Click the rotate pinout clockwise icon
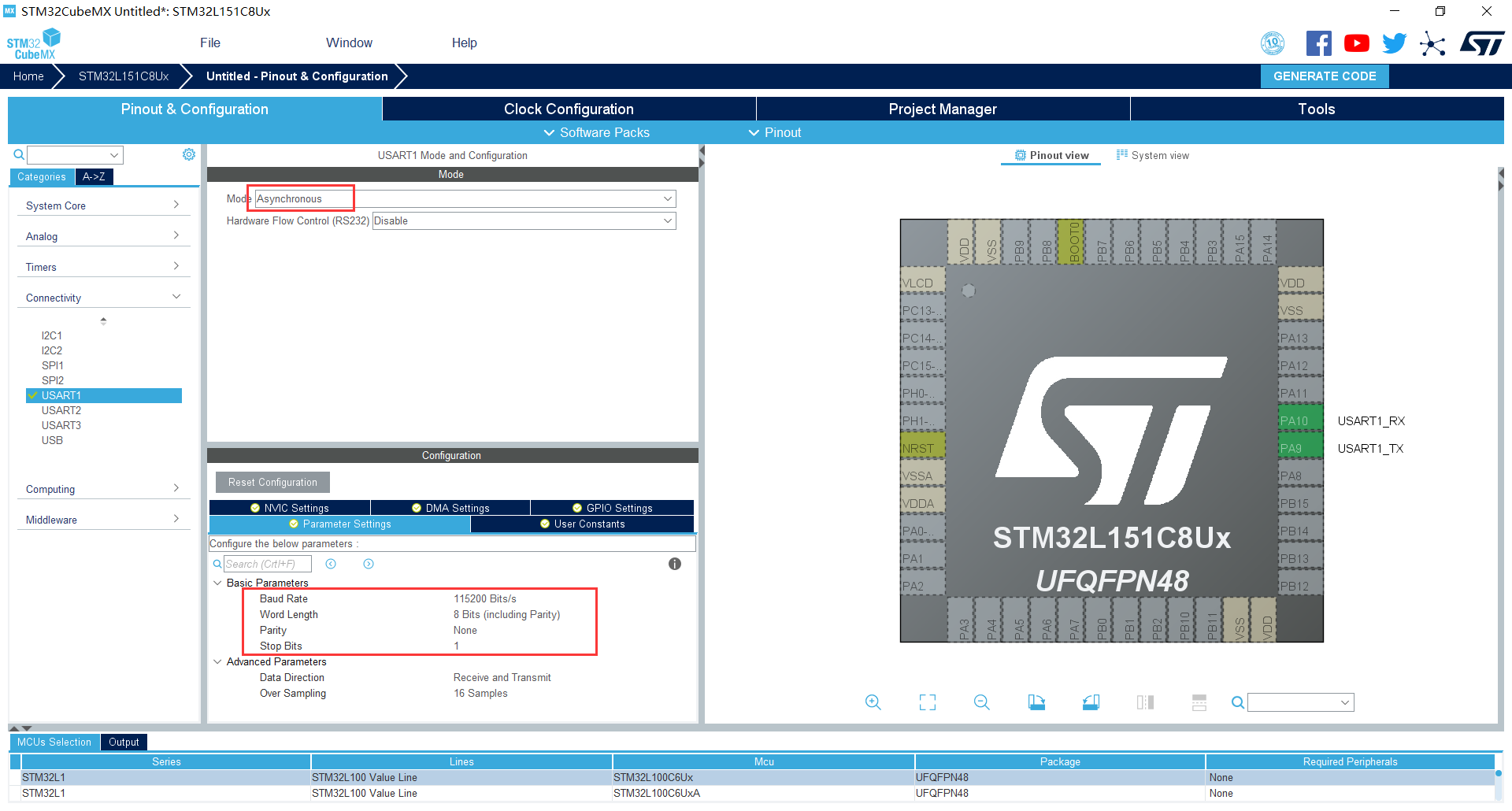 tap(1036, 702)
